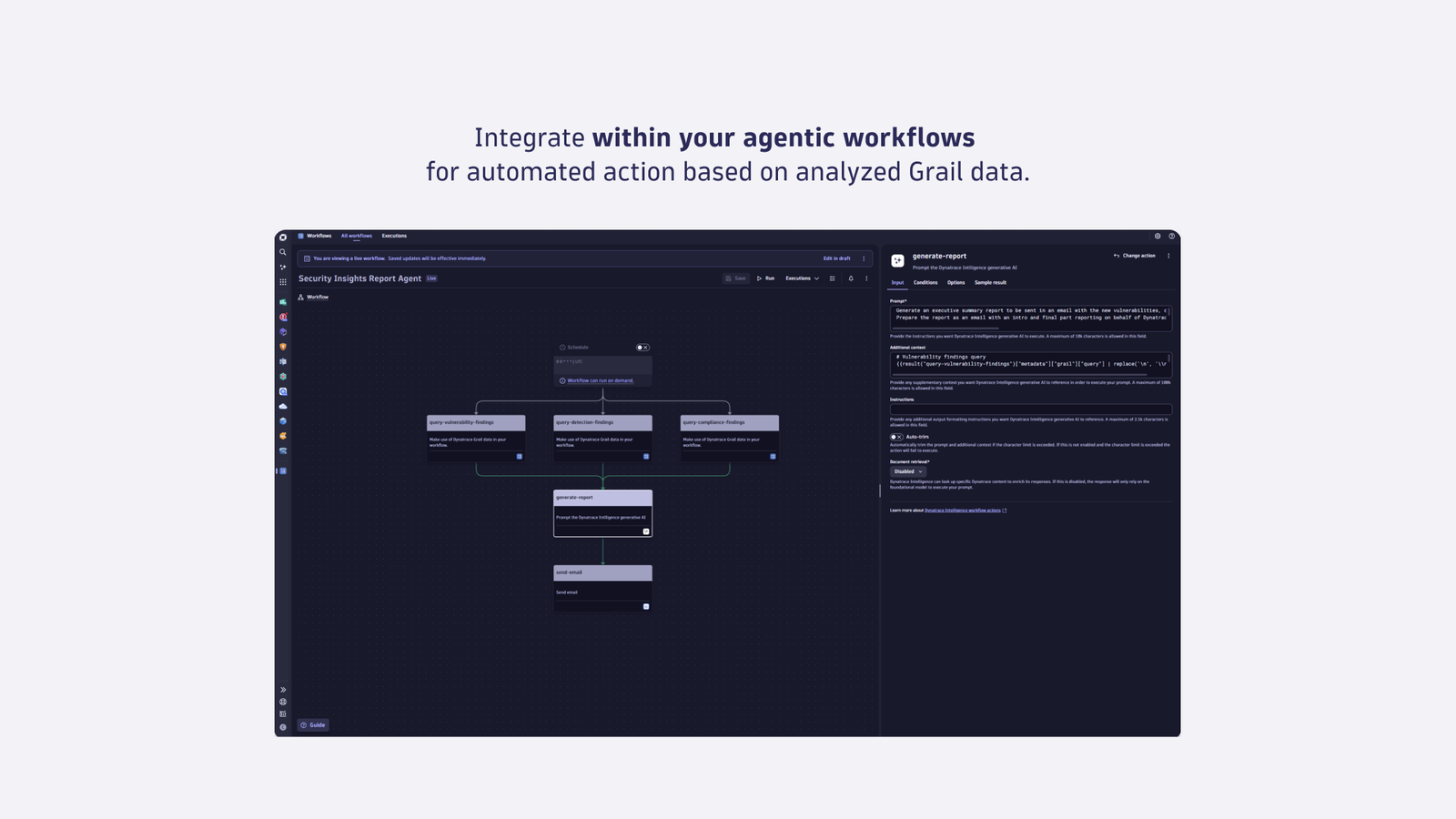1456x819 pixels.
Task: Click the Dynatrace logo icon
Action: coord(283,237)
